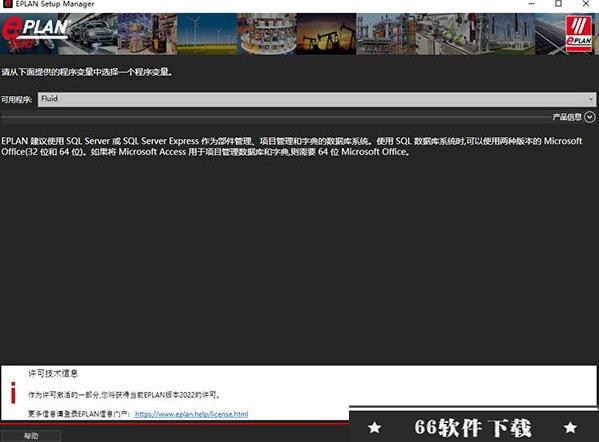Click the red info icon in license panel
This screenshot has width=599, height=442.
(x=13, y=392)
